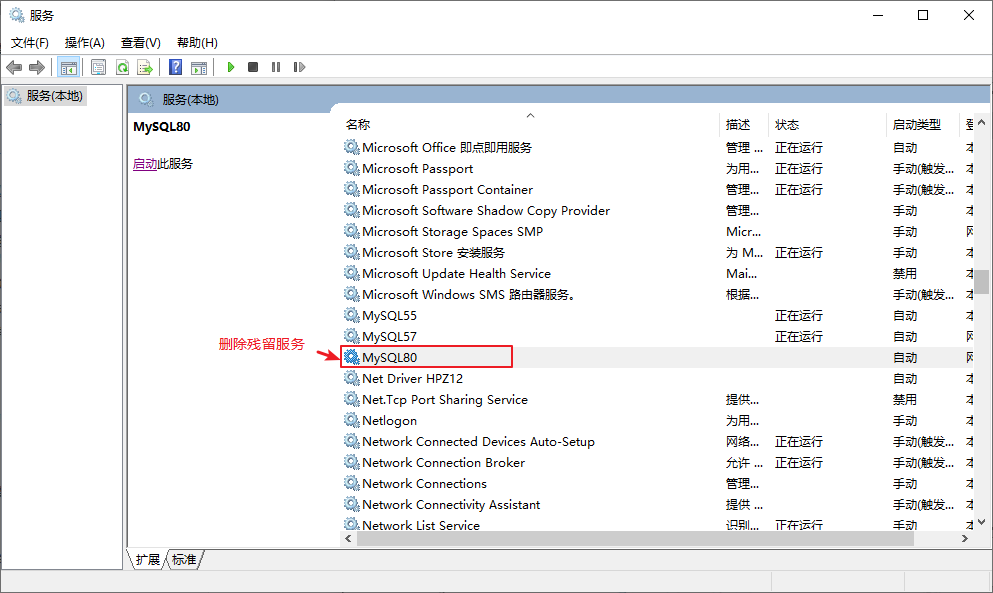Click the gear icon beside MySQL57
Image resolution: width=993 pixels, height=593 pixels.
[x=351, y=336]
